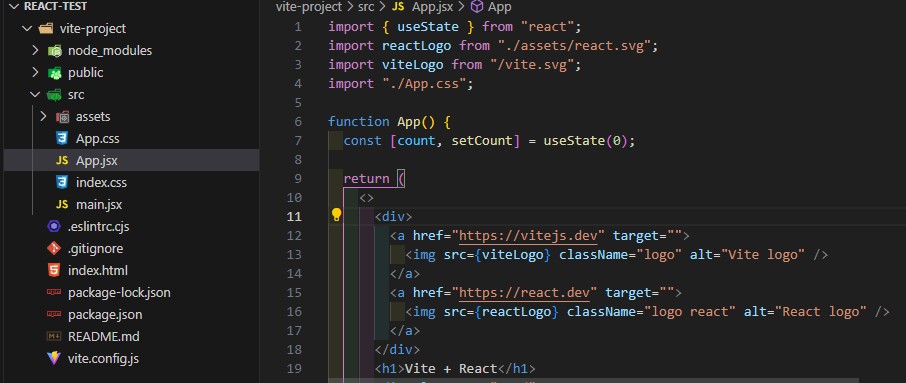Click {viteLogo} in the img tag
The width and height of the screenshot is (906, 383).
[x=513, y=254]
